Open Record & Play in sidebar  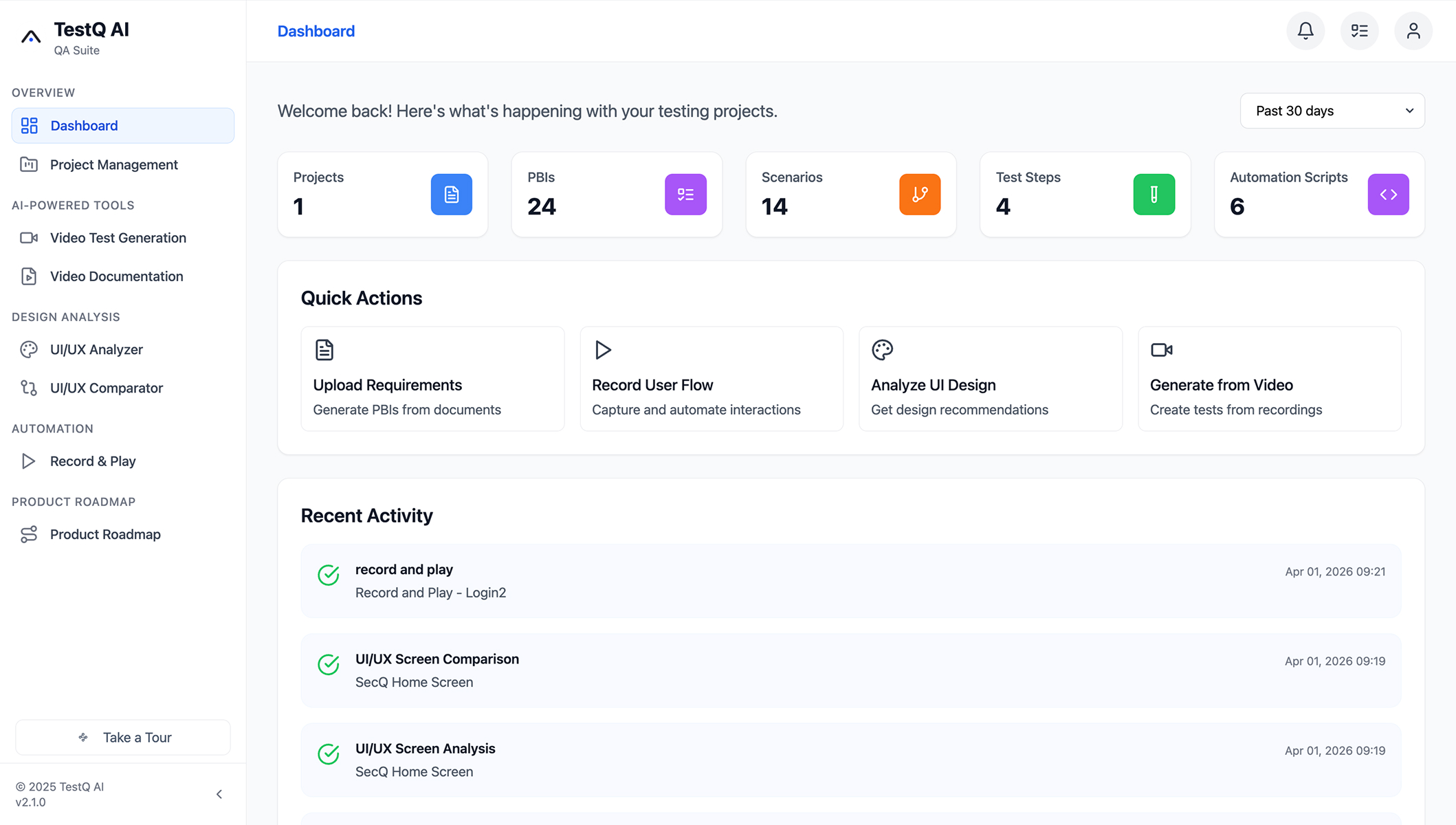click(x=123, y=461)
